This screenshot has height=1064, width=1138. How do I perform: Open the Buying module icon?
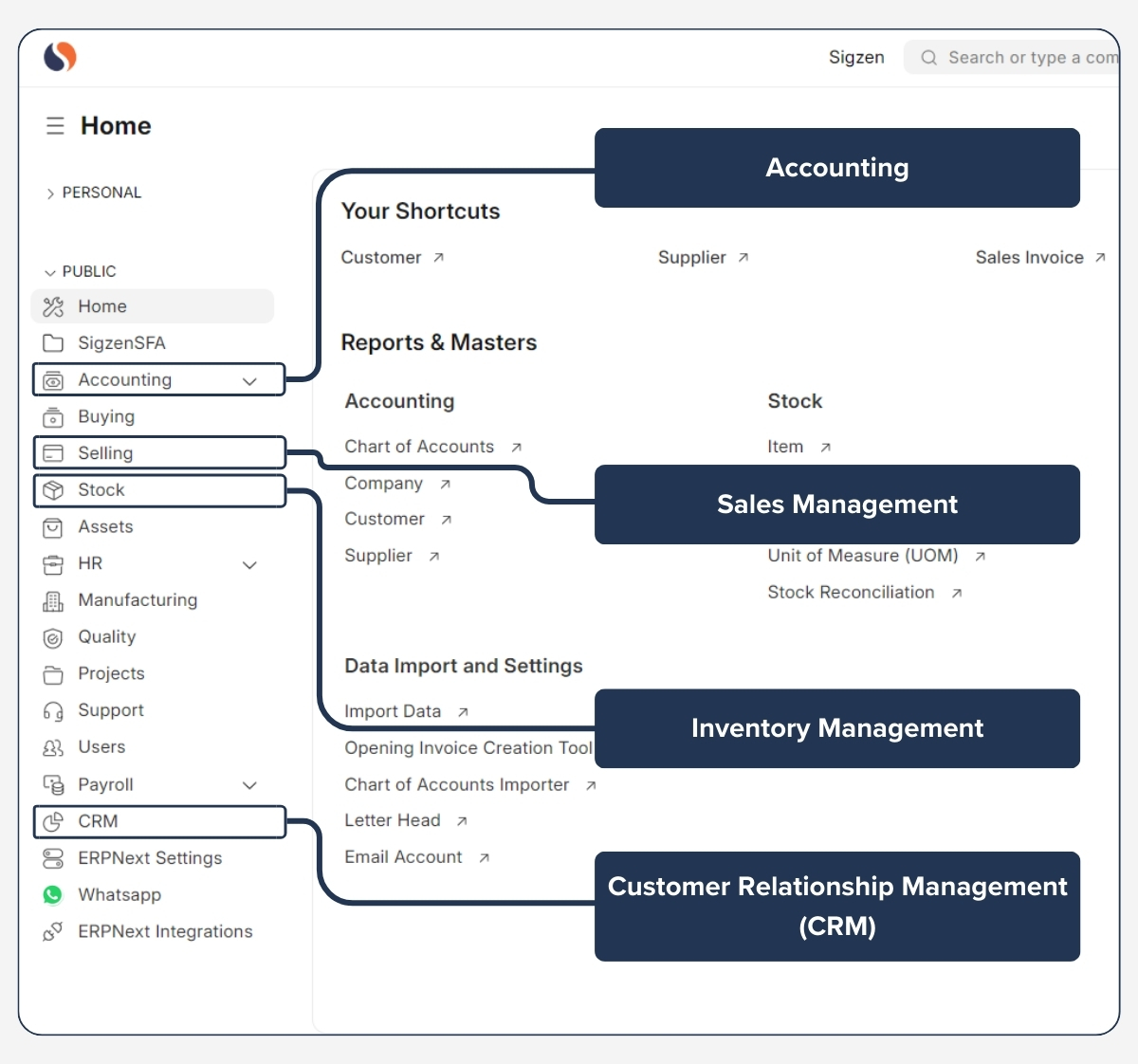coord(53,416)
